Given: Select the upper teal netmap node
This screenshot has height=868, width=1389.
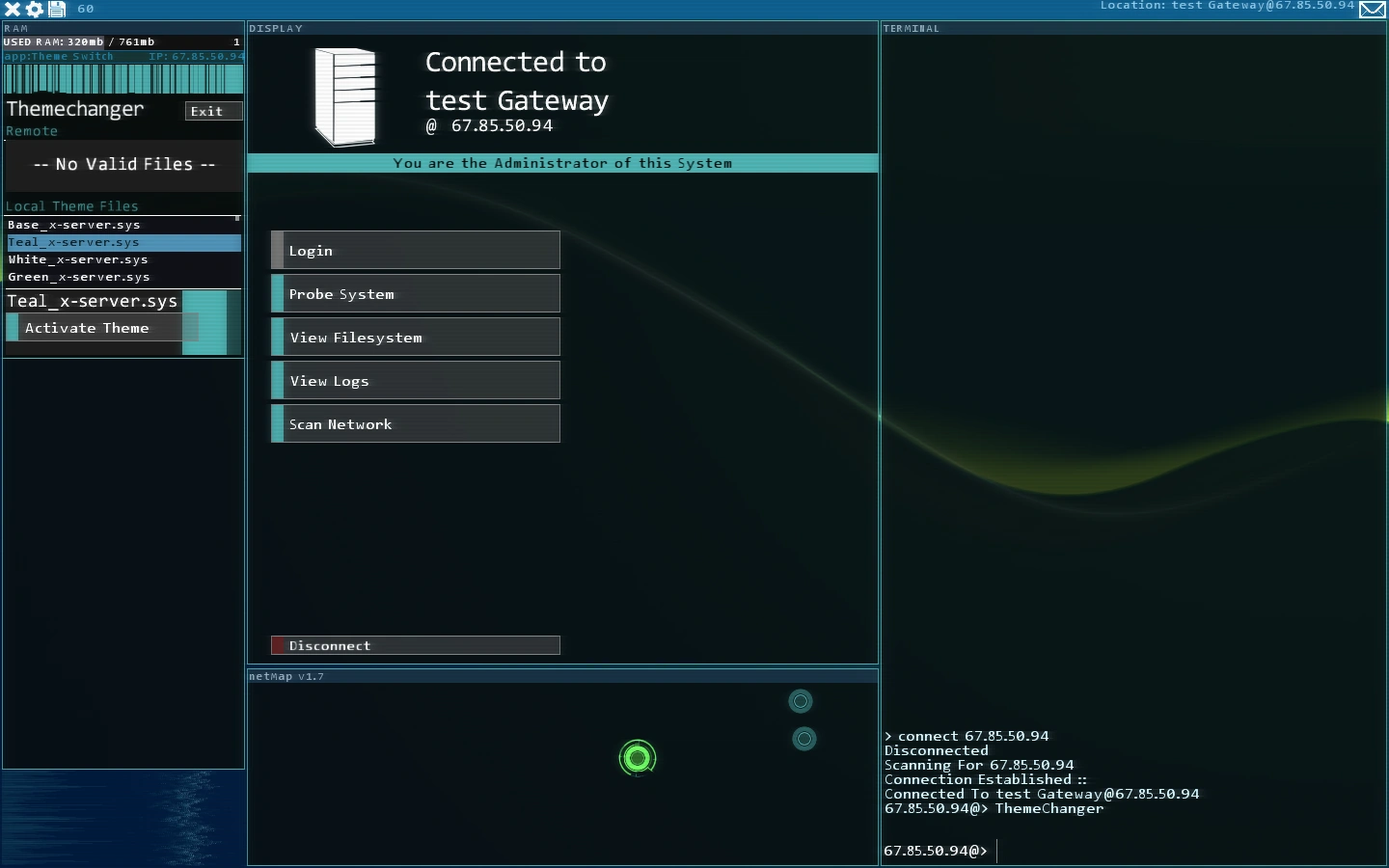Looking at the screenshot, I should pos(801,701).
